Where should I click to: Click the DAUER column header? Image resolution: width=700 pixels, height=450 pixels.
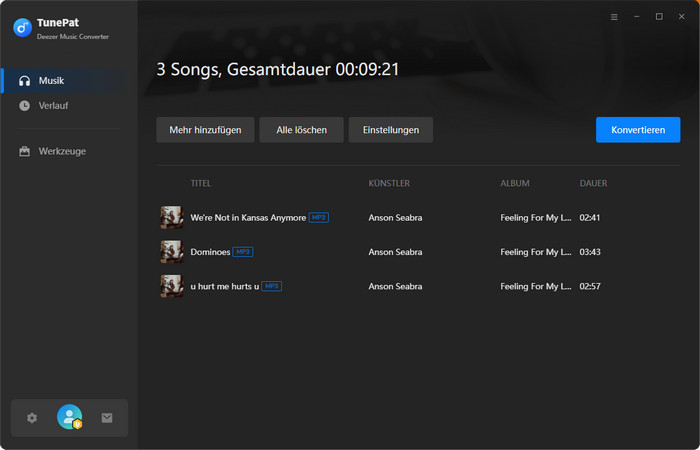[x=593, y=183]
